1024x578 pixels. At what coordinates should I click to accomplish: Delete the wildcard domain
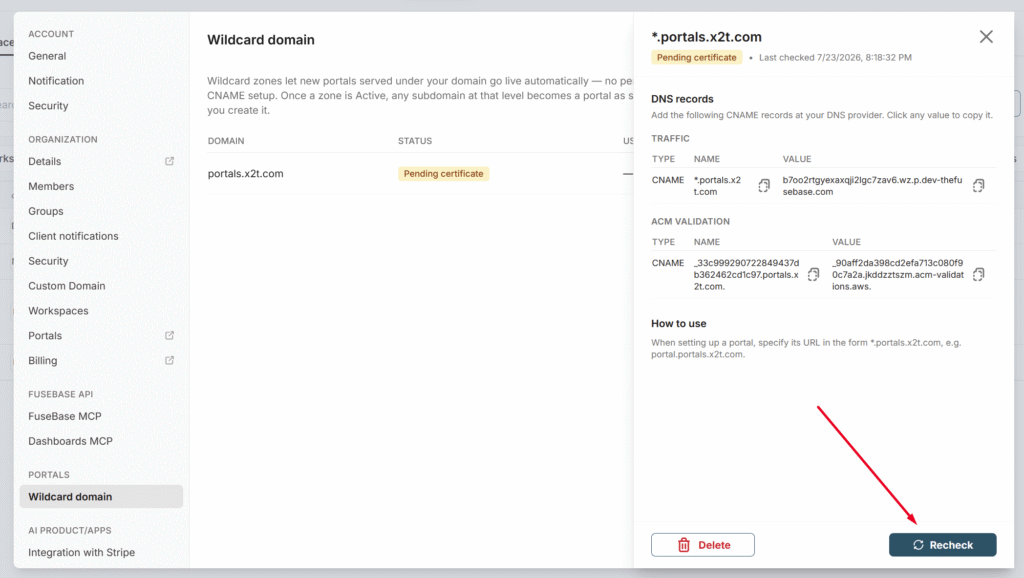(703, 545)
